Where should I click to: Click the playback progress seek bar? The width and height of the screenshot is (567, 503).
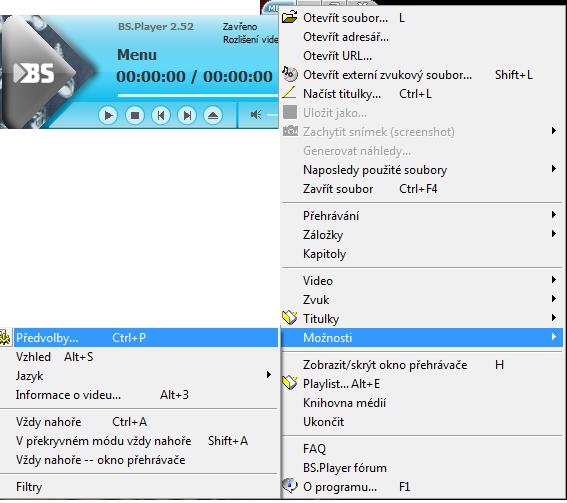(x=198, y=95)
